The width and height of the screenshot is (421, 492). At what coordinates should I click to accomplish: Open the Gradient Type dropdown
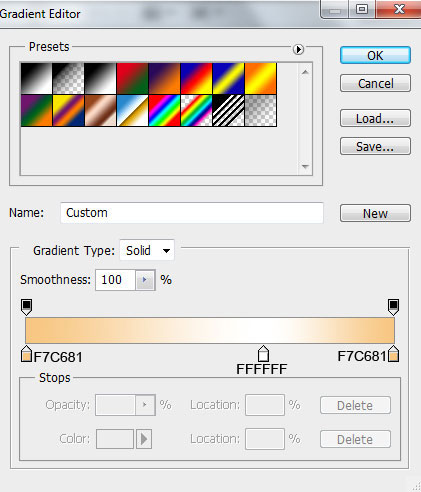147,250
